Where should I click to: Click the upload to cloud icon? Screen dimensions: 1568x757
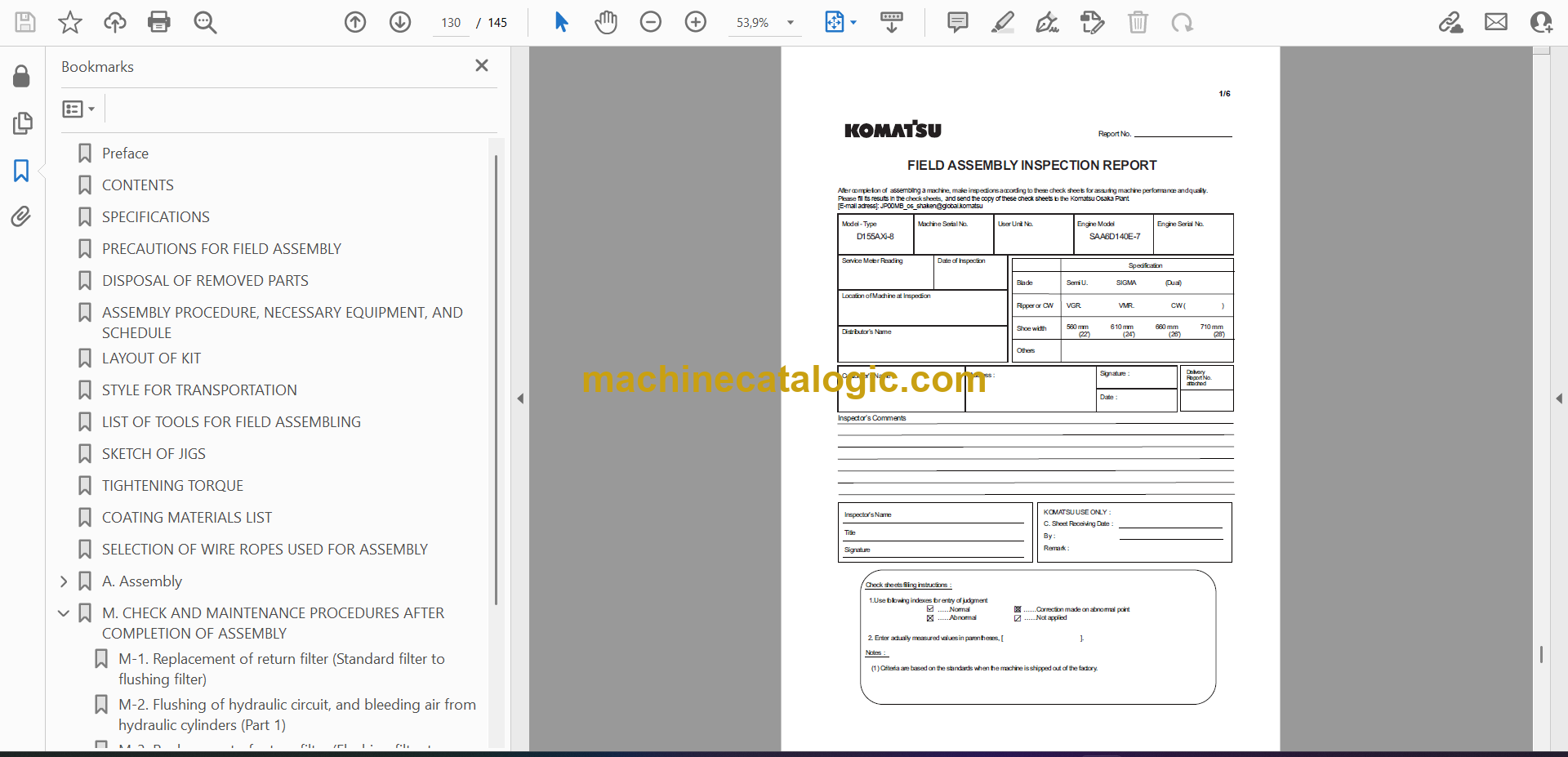(115, 22)
